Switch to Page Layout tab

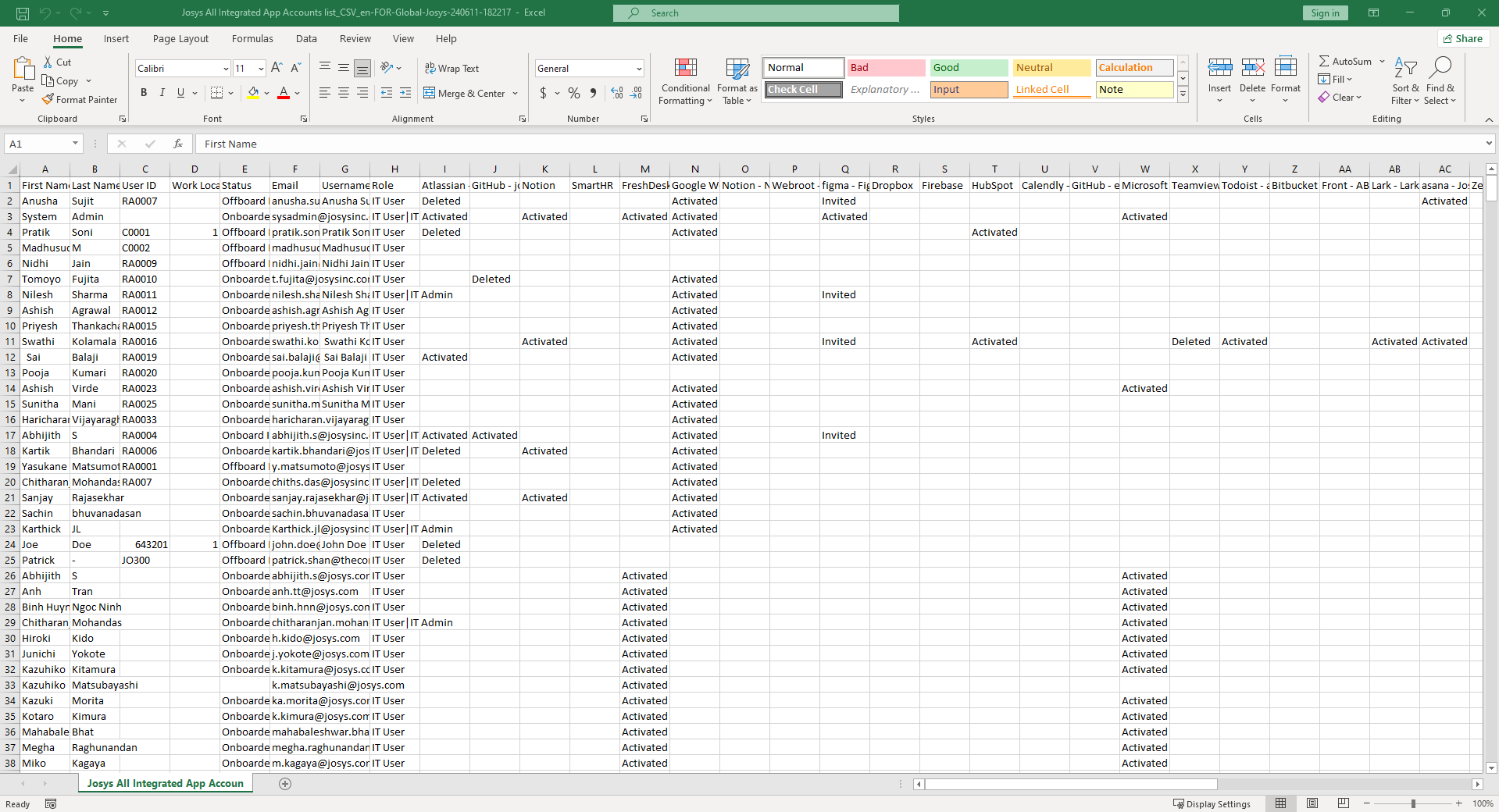pyautogui.click(x=180, y=38)
